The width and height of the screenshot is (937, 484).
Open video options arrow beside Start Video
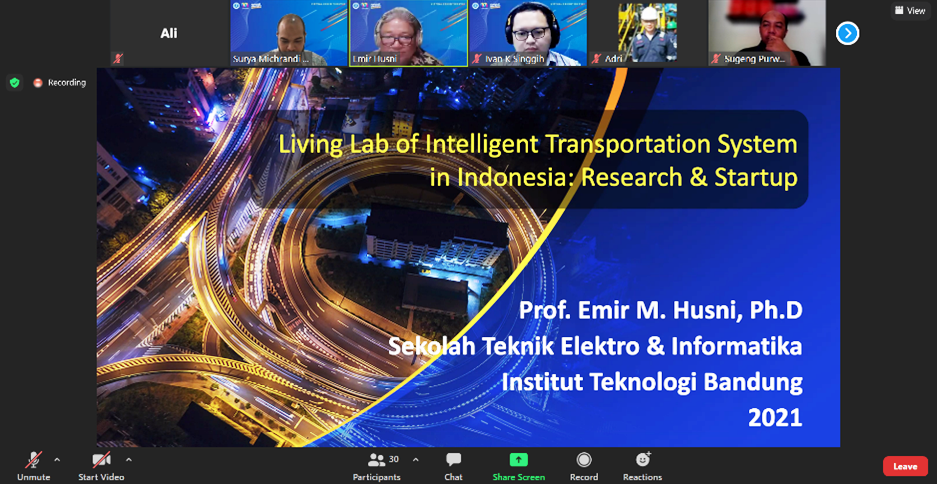[128, 460]
